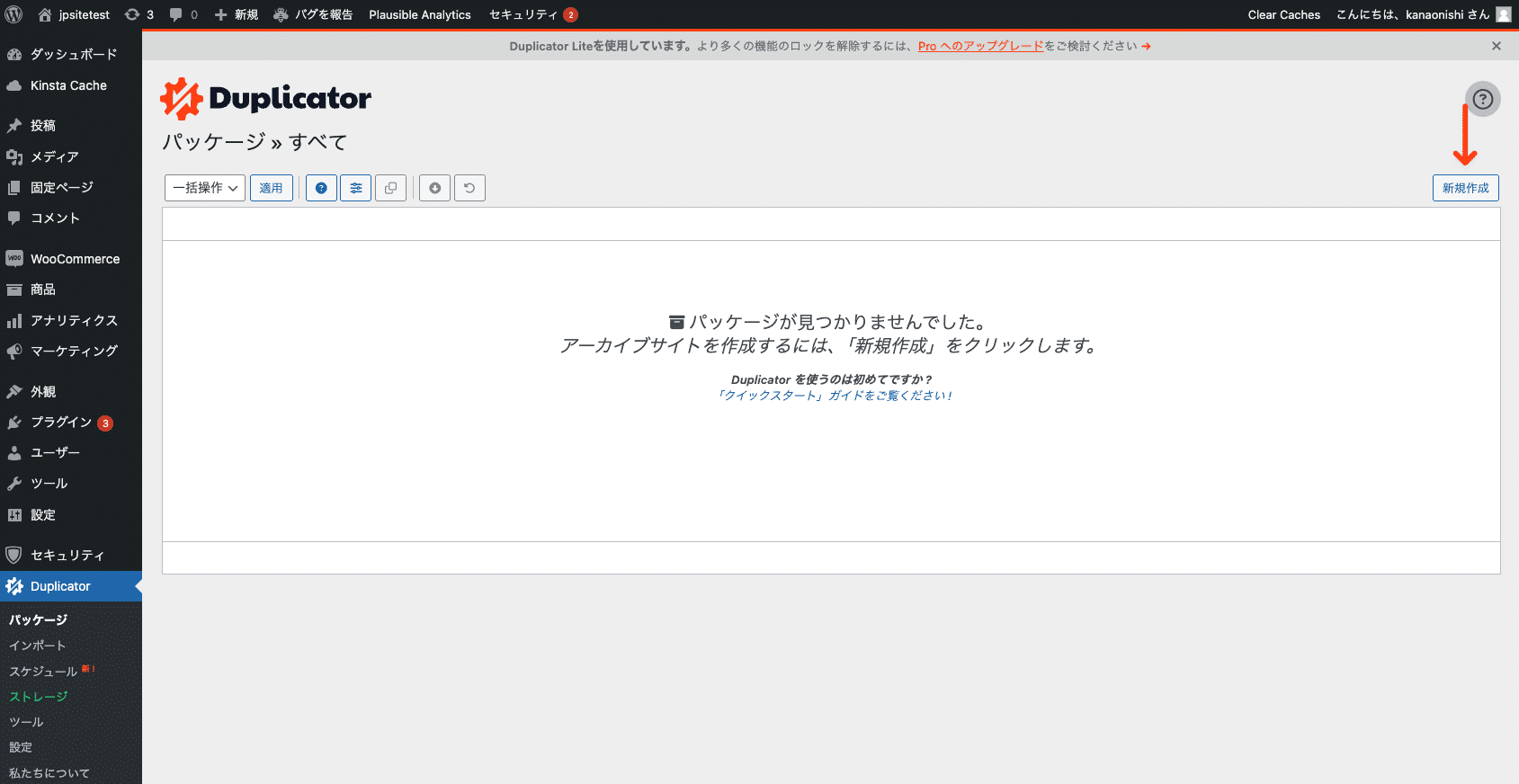The width and height of the screenshot is (1519, 784).
Task: Click the WordPress logo in admin bar
Action: [x=14, y=14]
